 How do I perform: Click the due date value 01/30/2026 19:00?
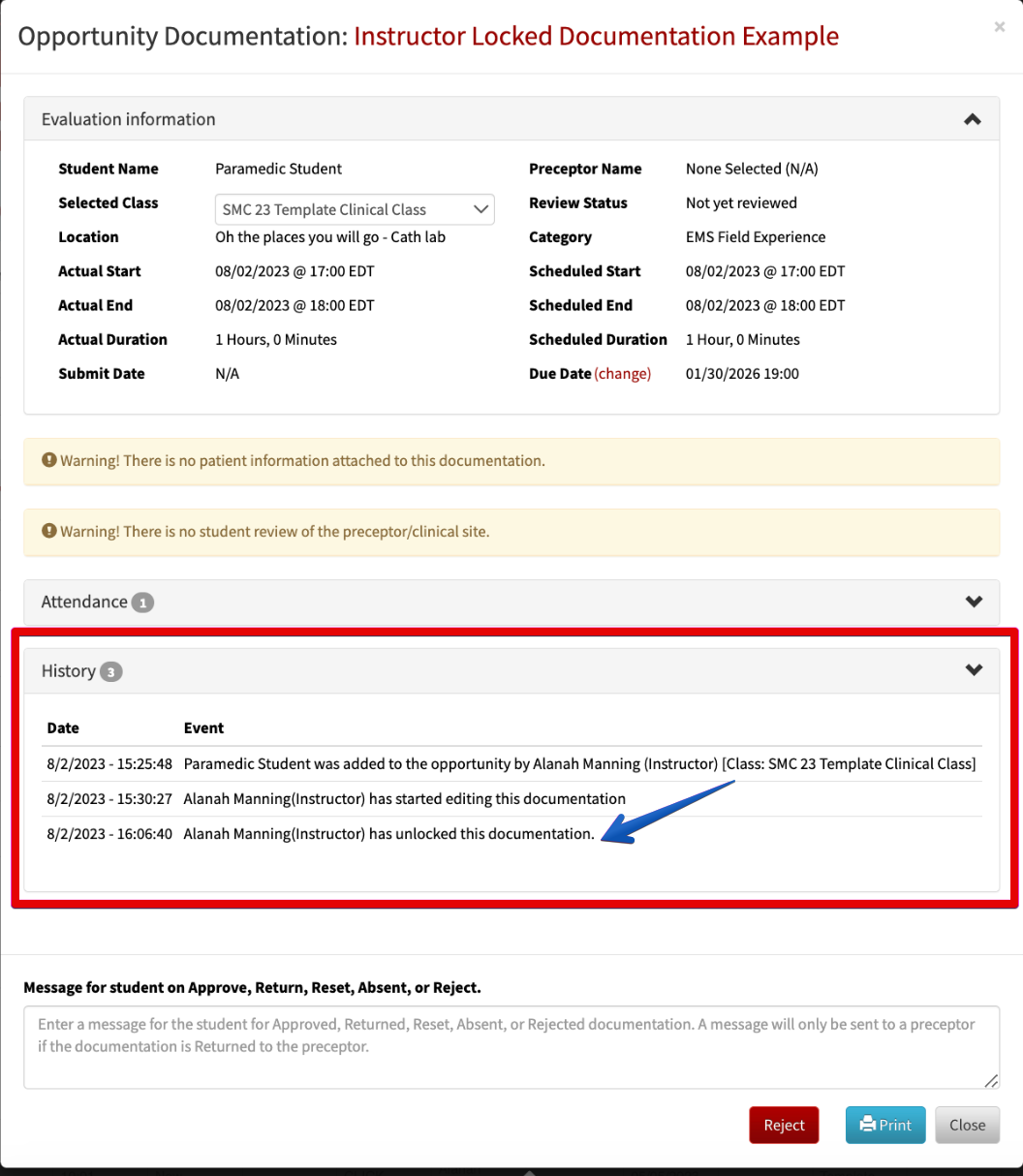742,374
